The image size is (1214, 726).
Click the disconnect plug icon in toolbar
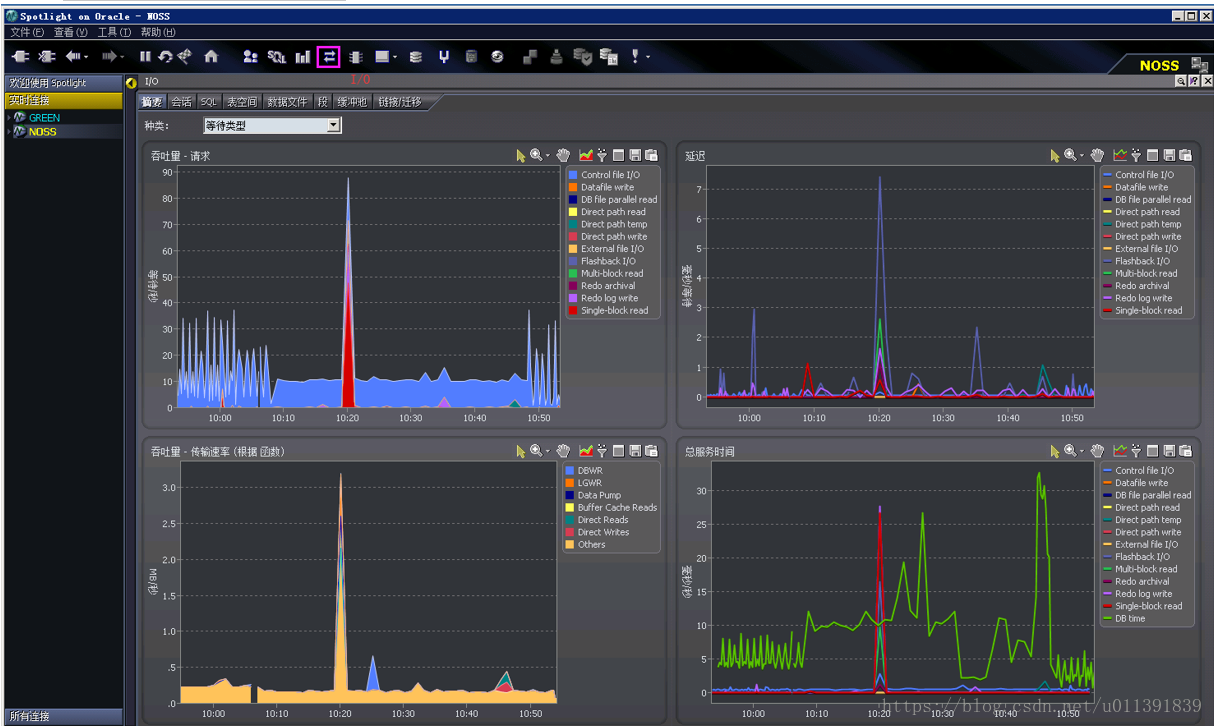(x=46, y=57)
